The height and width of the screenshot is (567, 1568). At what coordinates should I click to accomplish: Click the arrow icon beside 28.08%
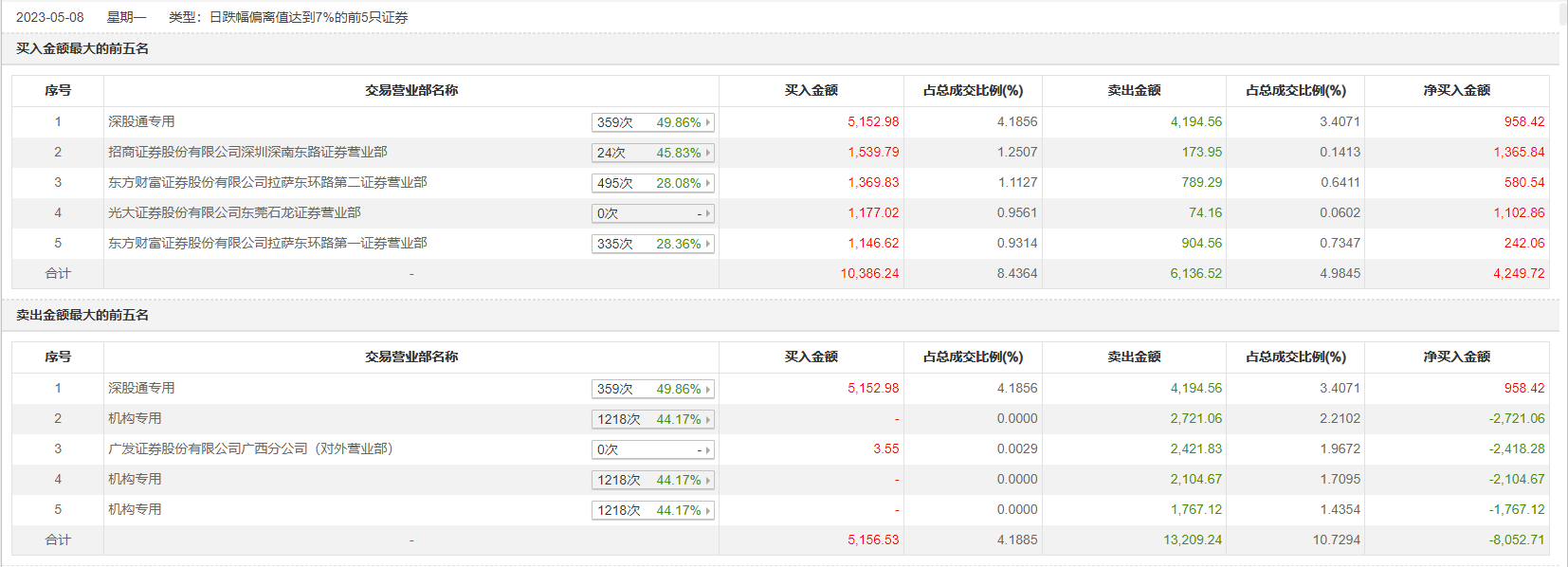click(x=708, y=183)
